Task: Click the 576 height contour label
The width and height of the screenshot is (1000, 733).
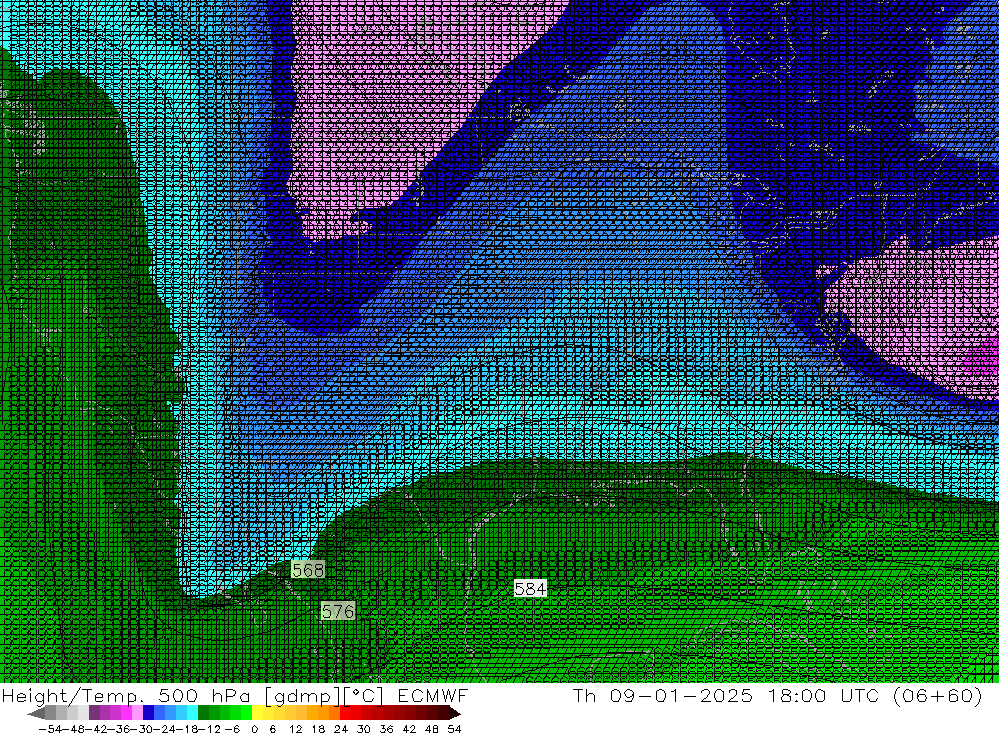Action: 337,611
